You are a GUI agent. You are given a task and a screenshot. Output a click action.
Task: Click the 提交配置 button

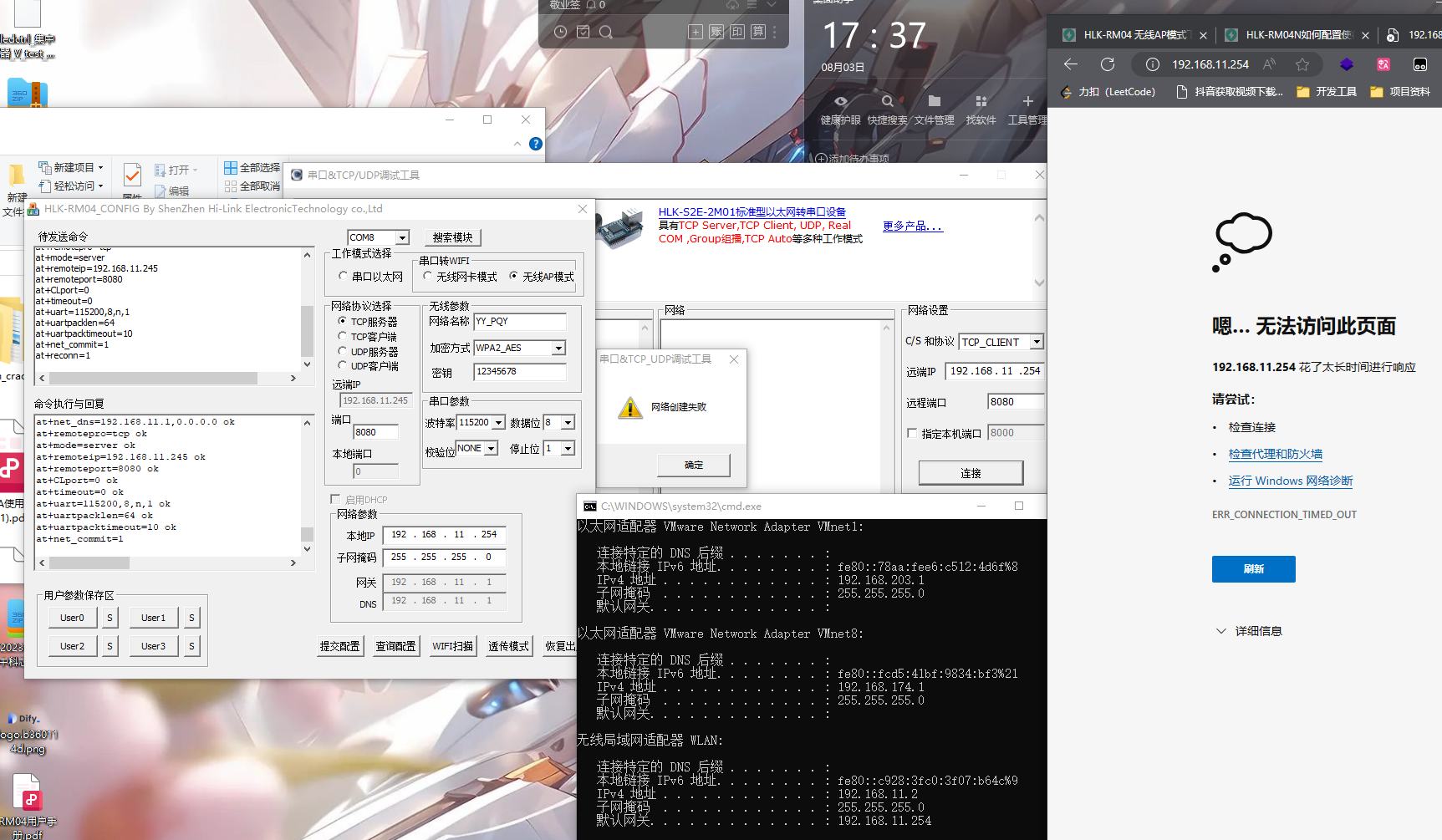pyautogui.click(x=340, y=646)
